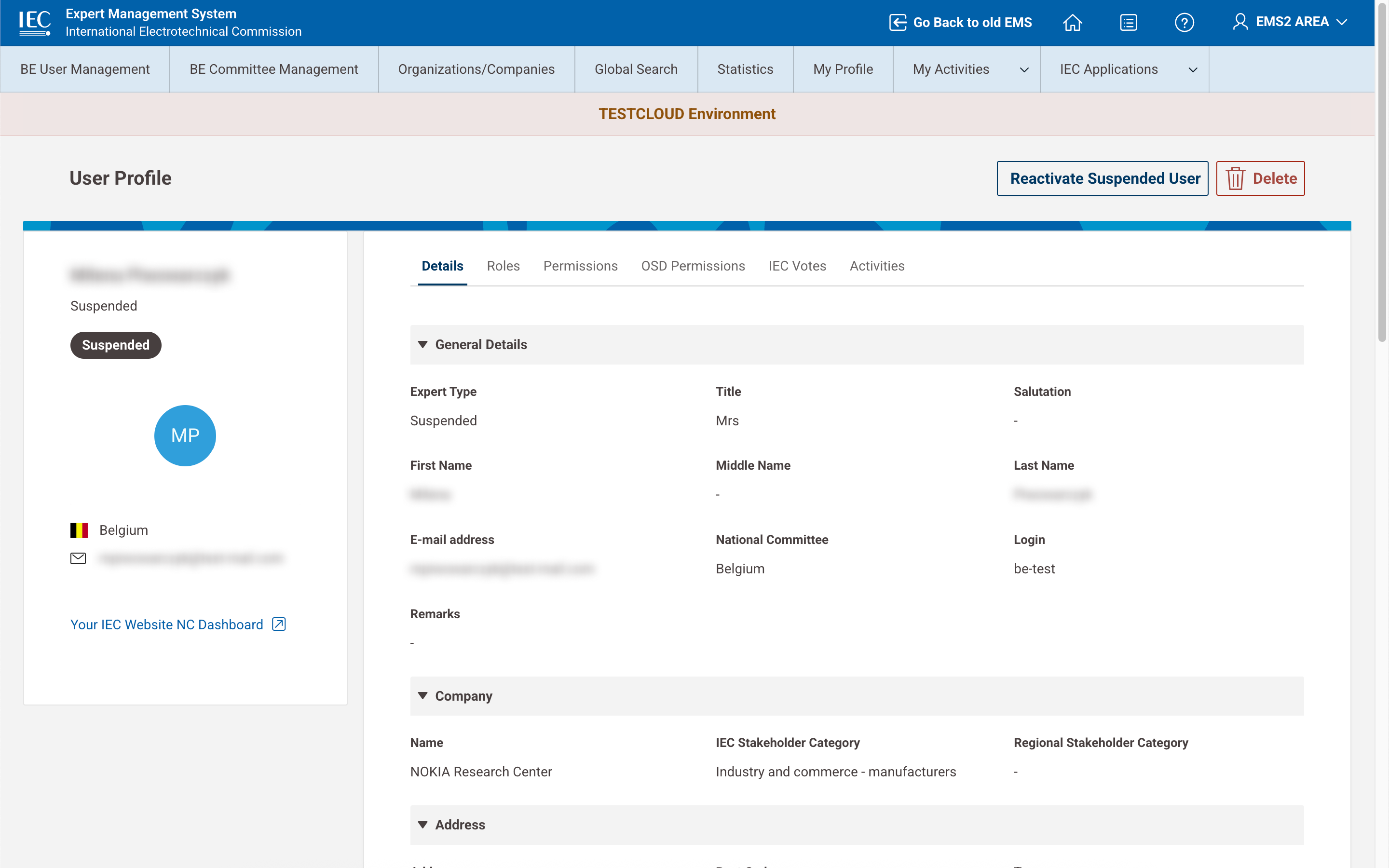
Task: Collapse the Address section
Action: [x=423, y=825]
